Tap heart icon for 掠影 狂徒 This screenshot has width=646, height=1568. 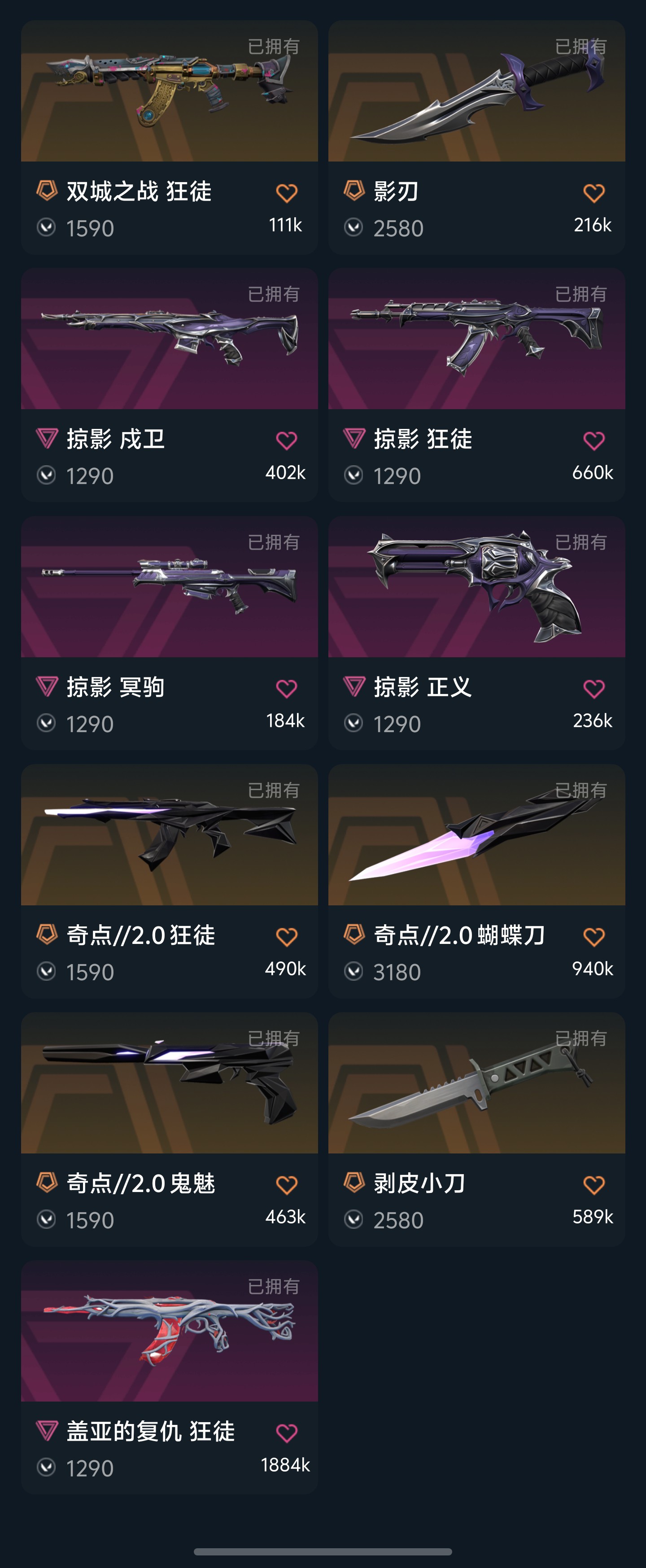[594, 441]
